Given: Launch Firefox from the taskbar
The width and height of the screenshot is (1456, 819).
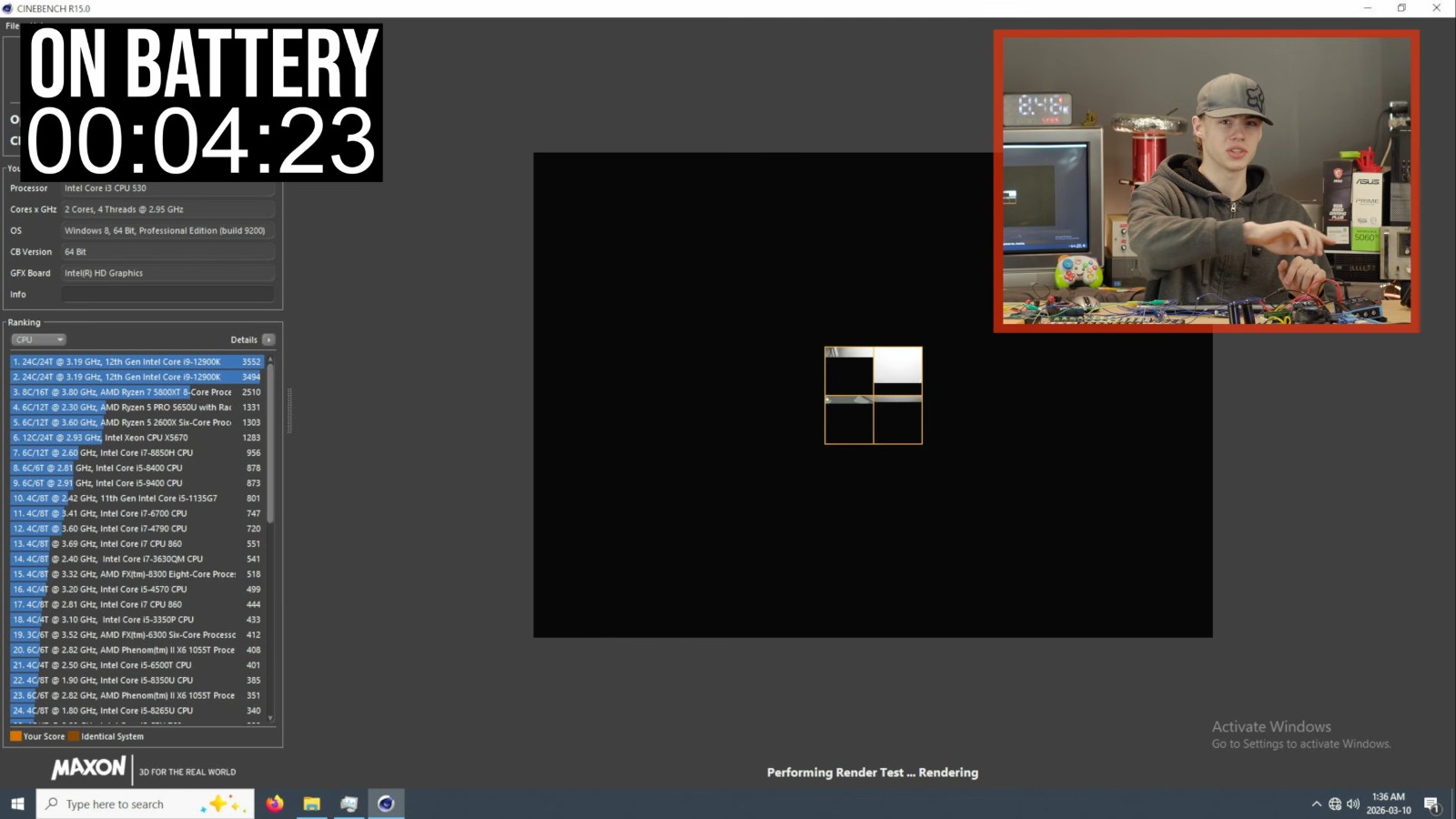Looking at the screenshot, I should click(275, 804).
